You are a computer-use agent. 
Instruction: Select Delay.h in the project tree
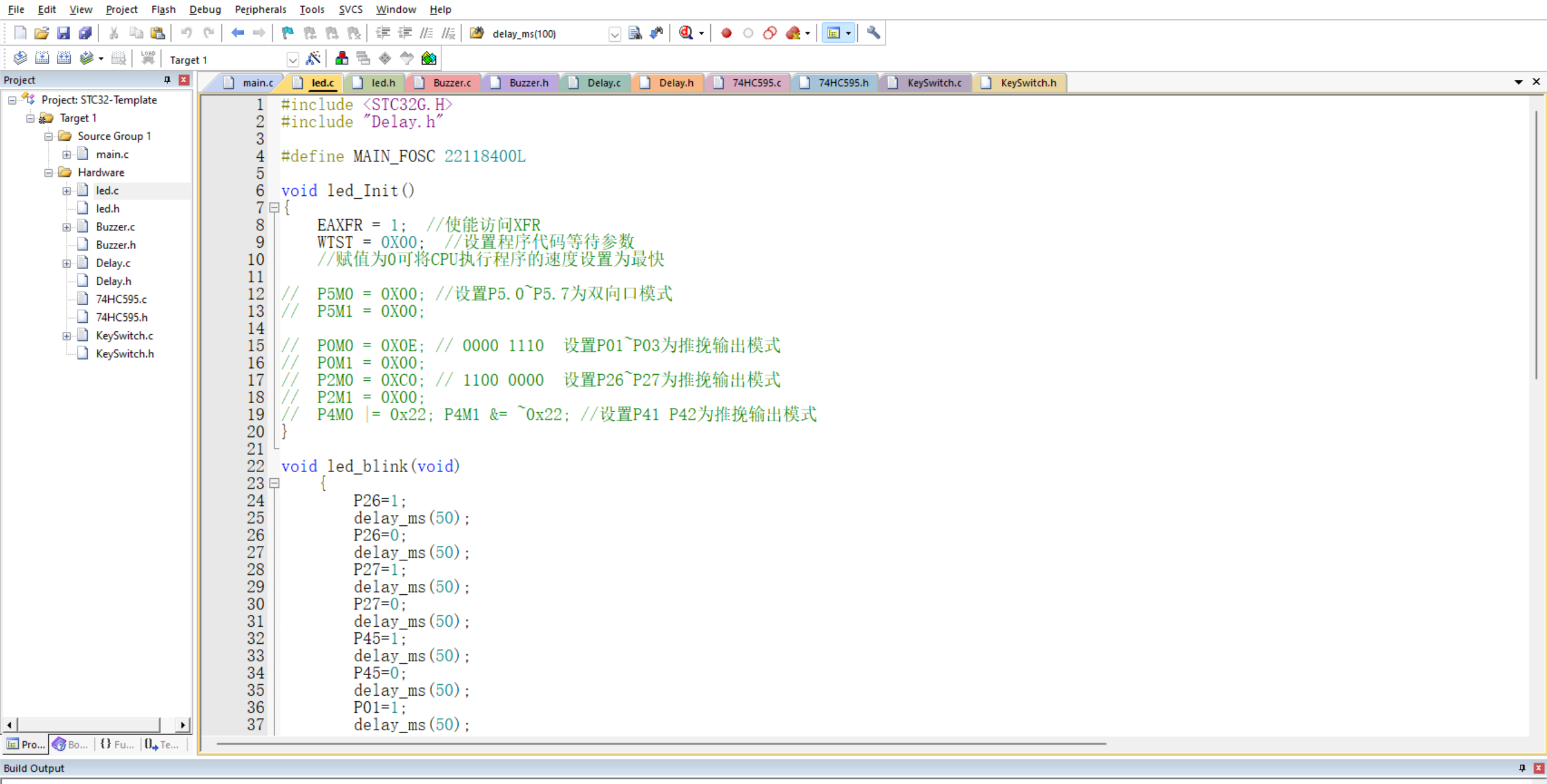(113, 281)
